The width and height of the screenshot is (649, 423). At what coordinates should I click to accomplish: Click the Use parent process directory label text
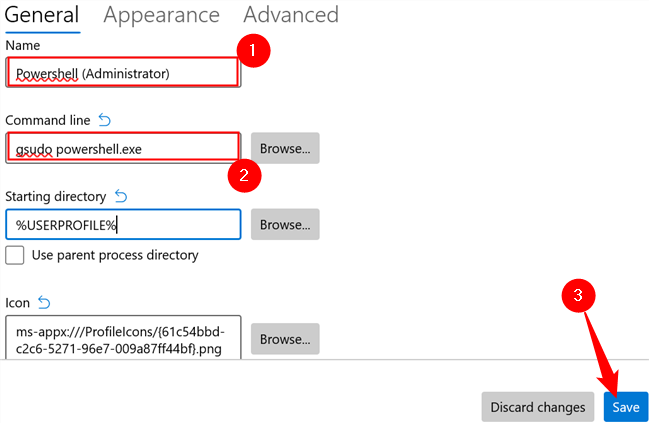pos(115,255)
